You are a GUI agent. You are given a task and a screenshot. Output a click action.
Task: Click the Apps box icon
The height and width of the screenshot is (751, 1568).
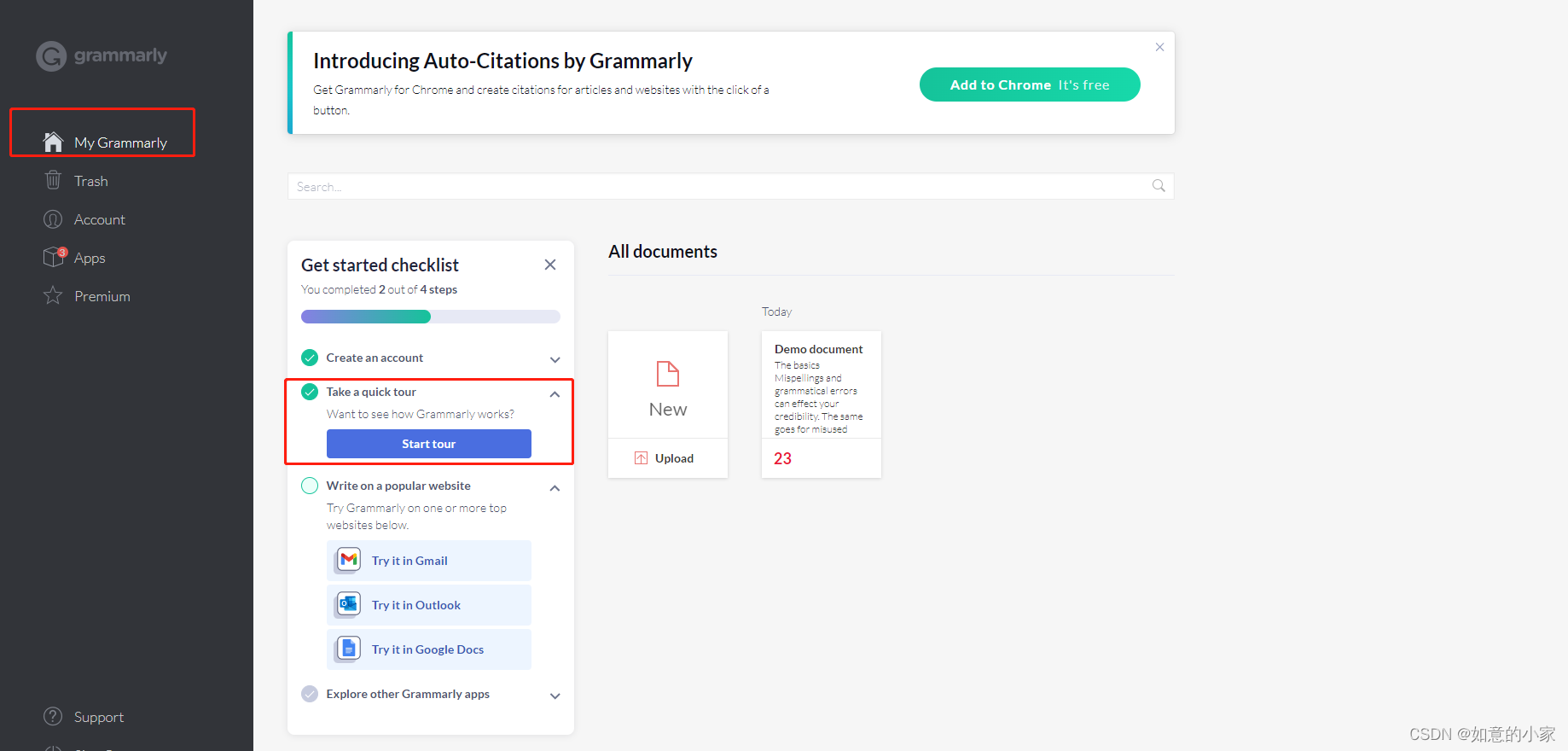[x=55, y=257]
